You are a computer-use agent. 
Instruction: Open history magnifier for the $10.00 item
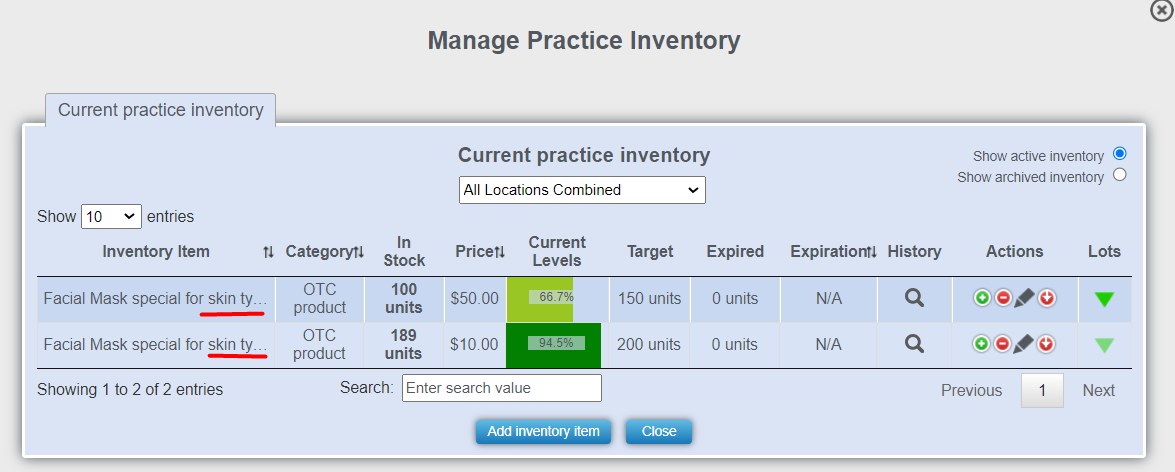914,344
